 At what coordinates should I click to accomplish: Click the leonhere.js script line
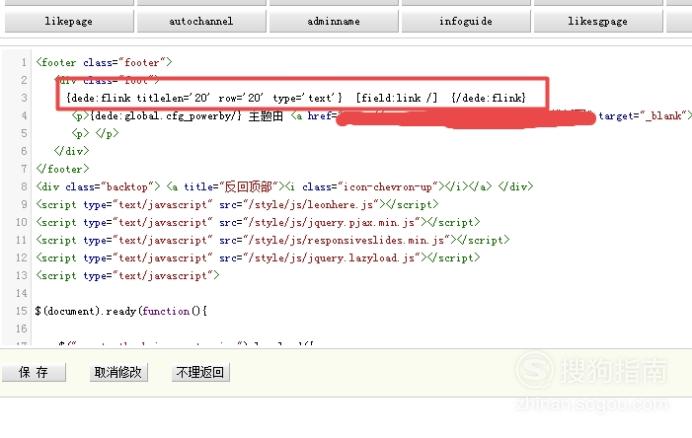237,204
